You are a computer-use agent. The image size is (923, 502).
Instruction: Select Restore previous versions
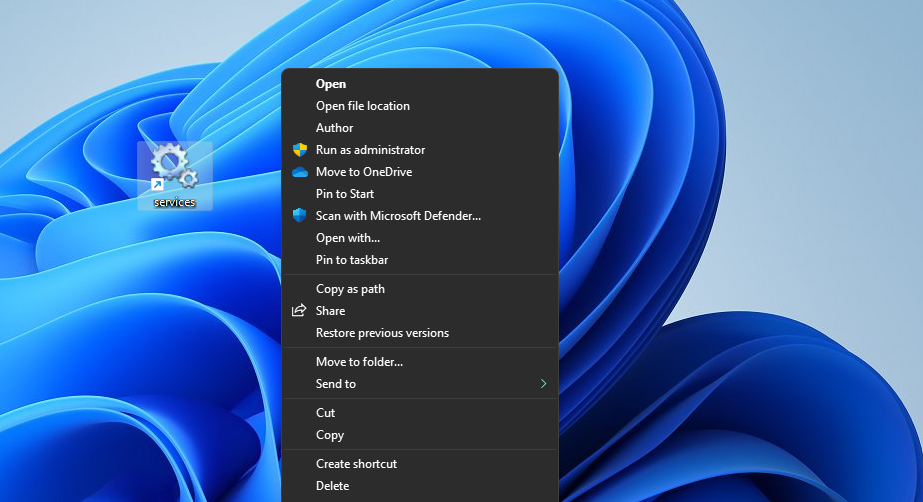(382, 333)
